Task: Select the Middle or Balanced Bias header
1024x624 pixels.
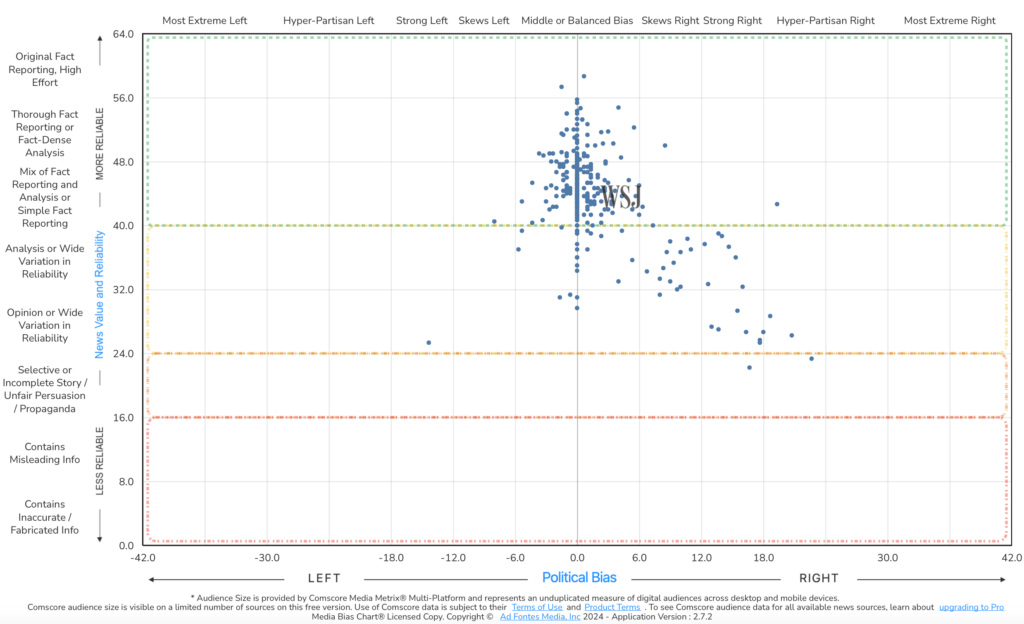Action: coord(577,20)
